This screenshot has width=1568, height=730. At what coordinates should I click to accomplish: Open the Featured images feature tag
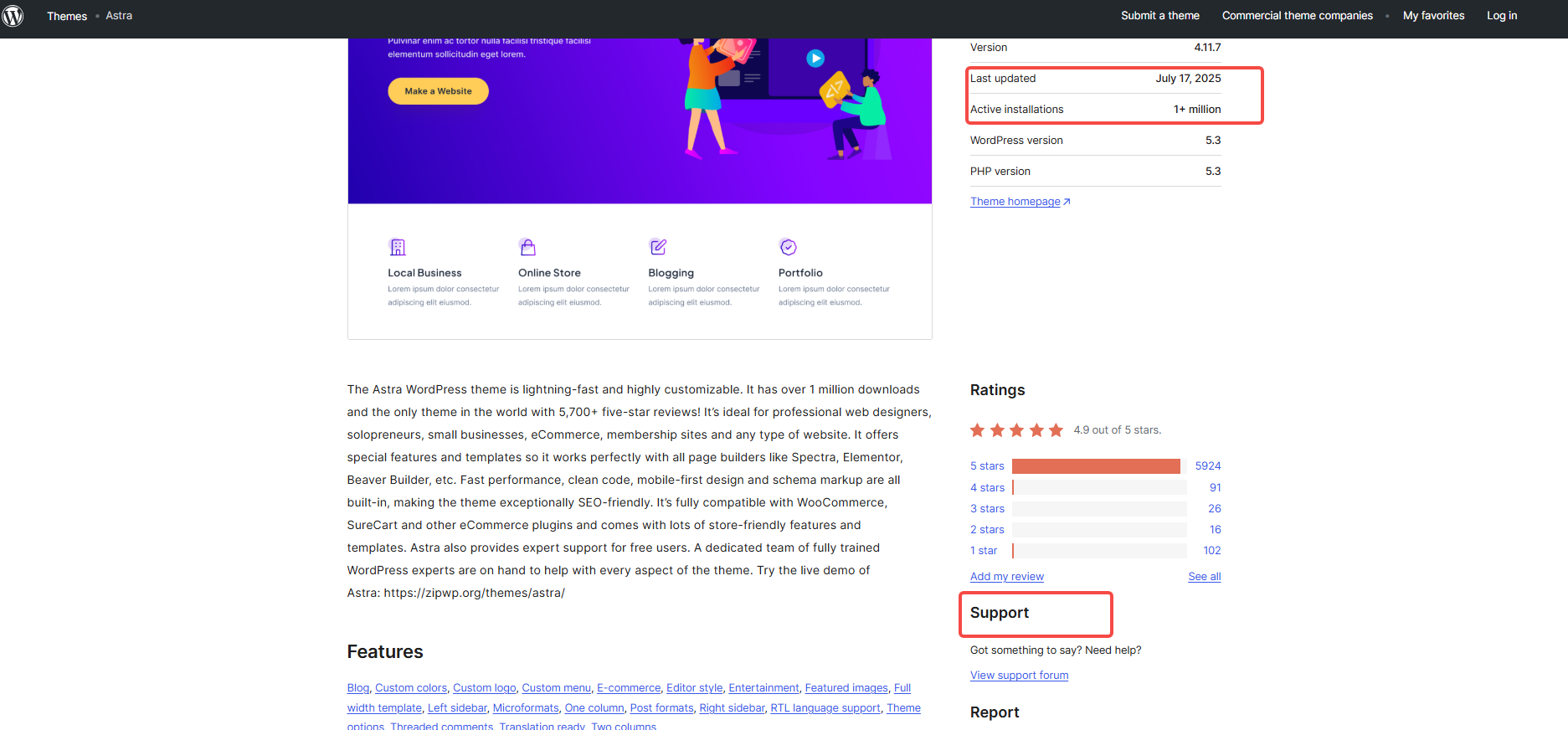(x=846, y=688)
